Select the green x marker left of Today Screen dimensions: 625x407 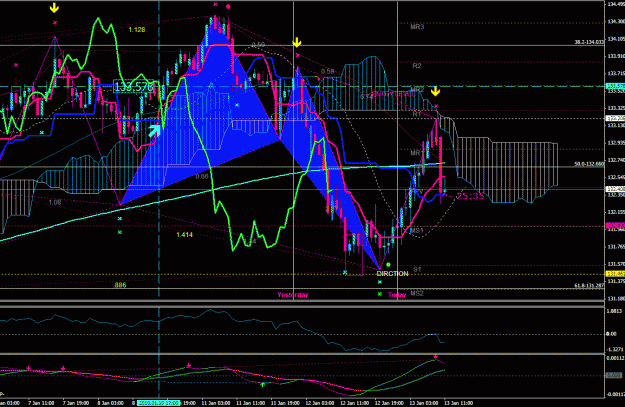coord(379,294)
